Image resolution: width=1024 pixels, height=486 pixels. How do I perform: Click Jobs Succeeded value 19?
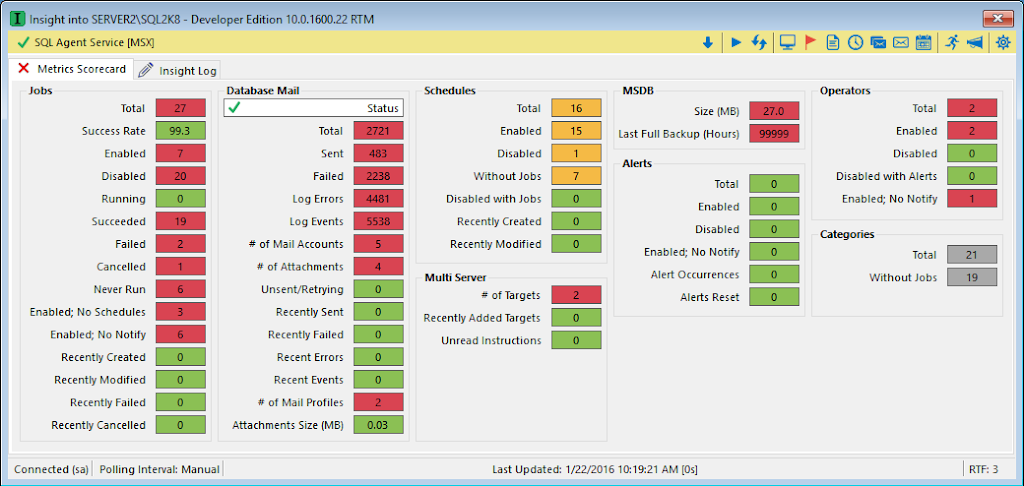(181, 221)
